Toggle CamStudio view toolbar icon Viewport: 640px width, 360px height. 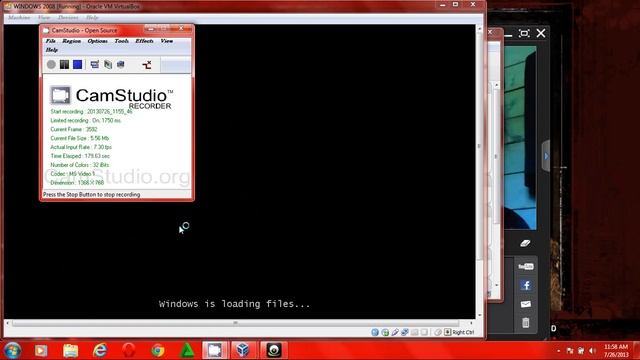click(95, 64)
